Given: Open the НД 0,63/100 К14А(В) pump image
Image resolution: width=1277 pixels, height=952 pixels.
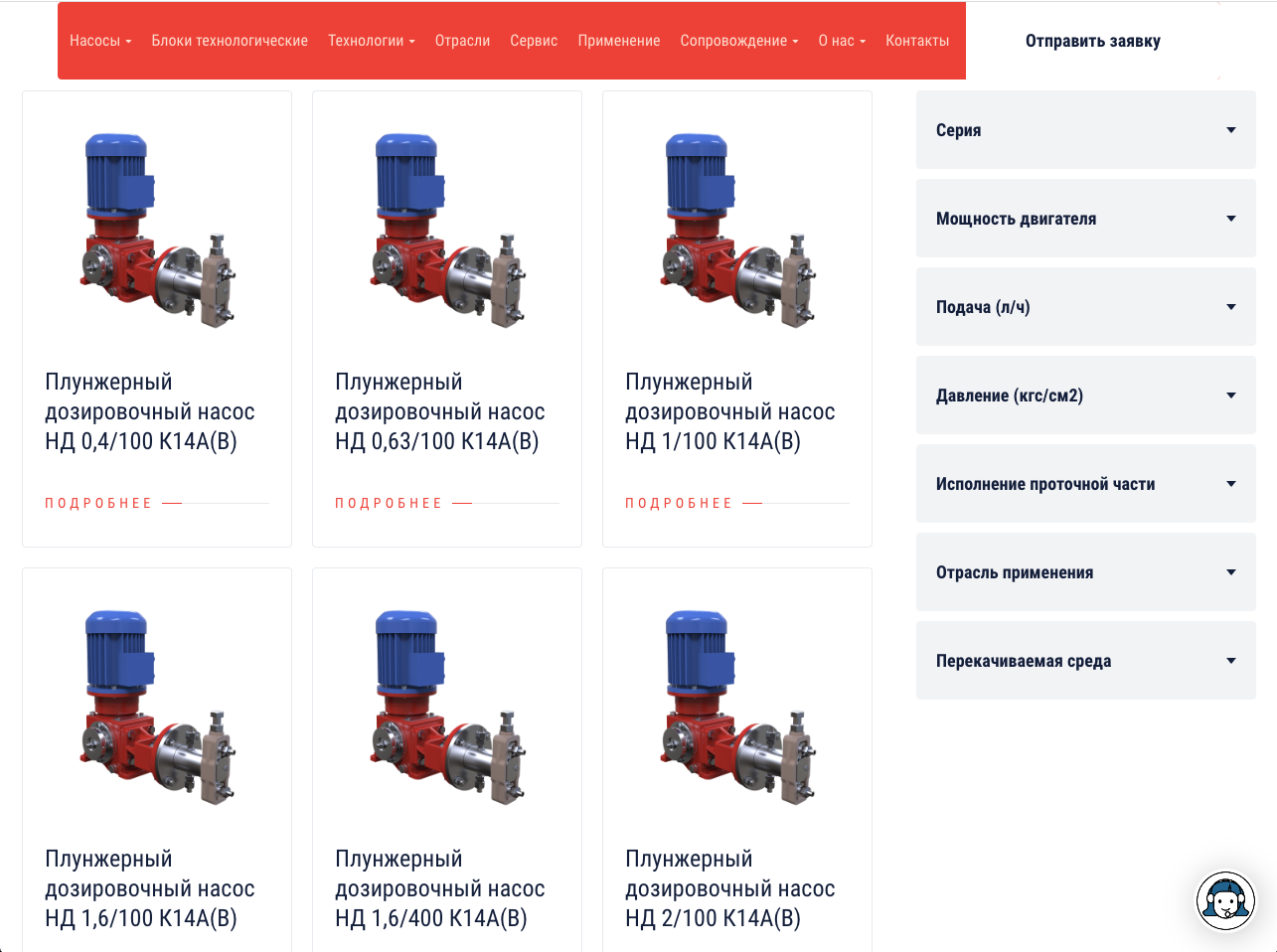Looking at the screenshot, I should point(447,230).
